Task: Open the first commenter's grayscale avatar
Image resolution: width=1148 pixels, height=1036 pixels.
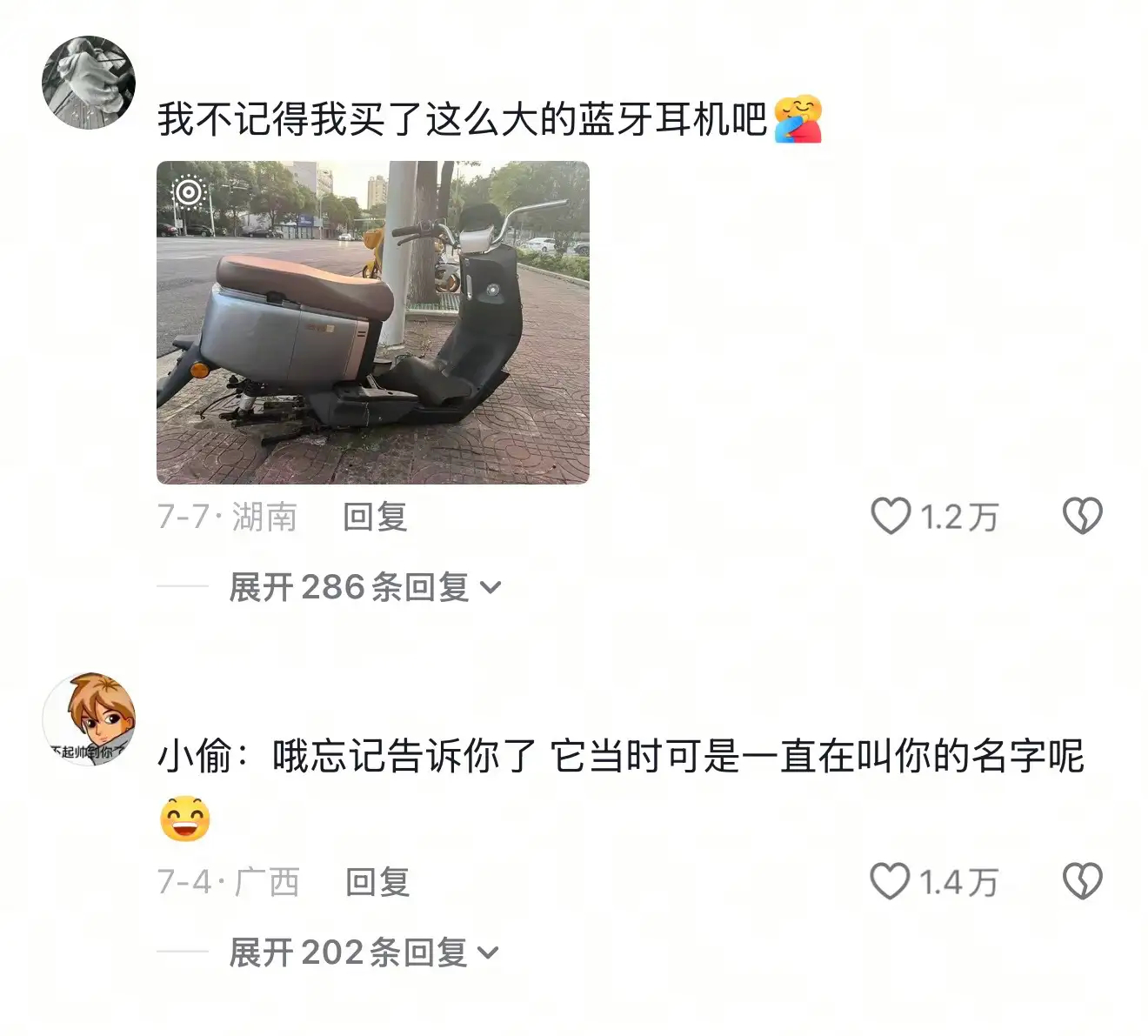Action: 89,83
